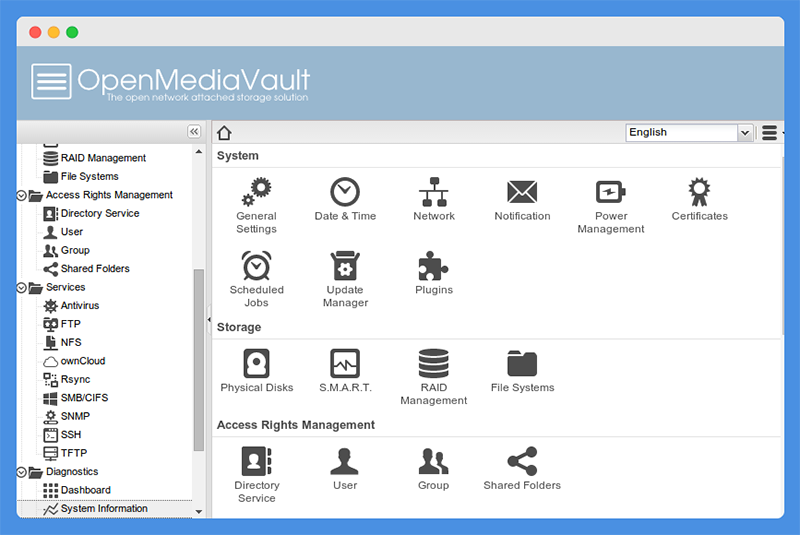The width and height of the screenshot is (800, 535).
Task: Open RAID Management in the main panel
Action: pos(434,377)
